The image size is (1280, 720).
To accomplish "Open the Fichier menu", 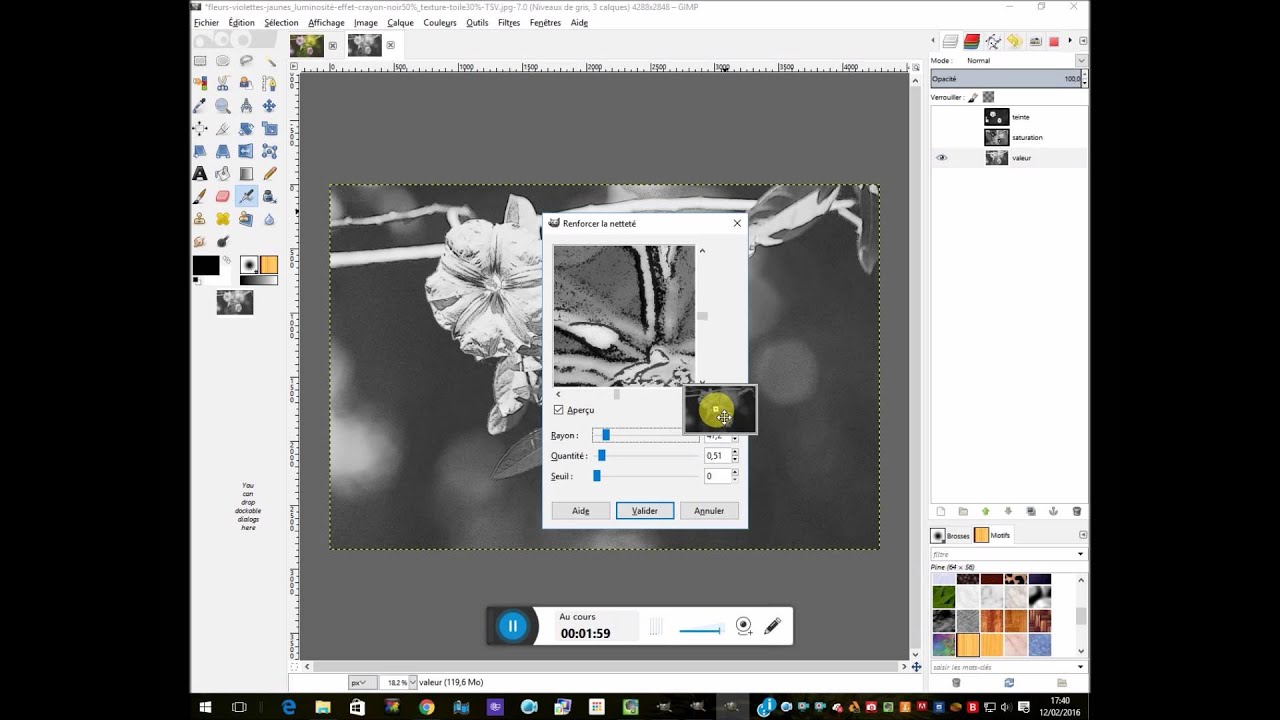I will point(206,22).
